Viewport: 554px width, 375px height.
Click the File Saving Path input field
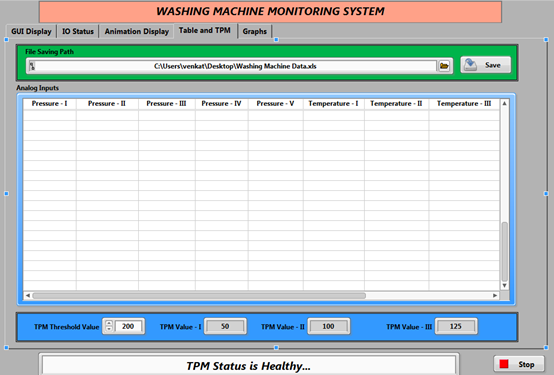[235, 66]
